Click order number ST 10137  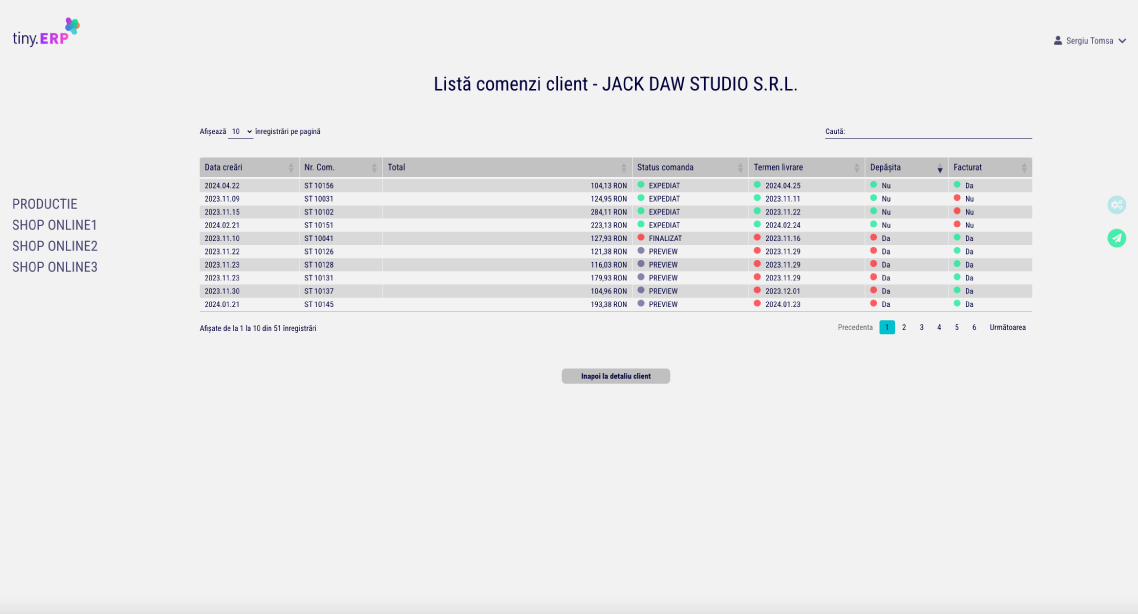[319, 291]
